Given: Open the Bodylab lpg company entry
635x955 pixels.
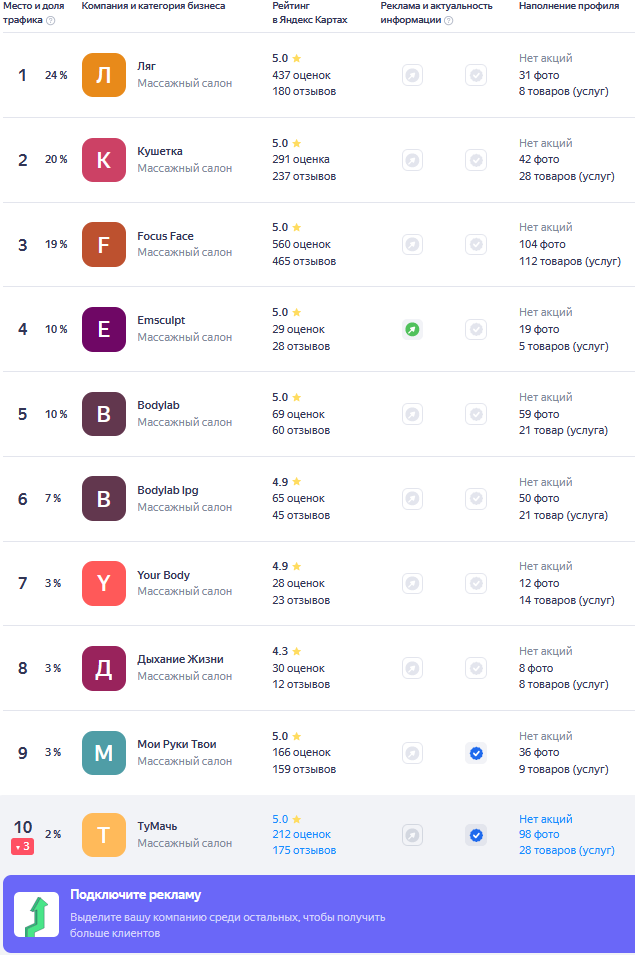Looking at the screenshot, I should point(167,490).
